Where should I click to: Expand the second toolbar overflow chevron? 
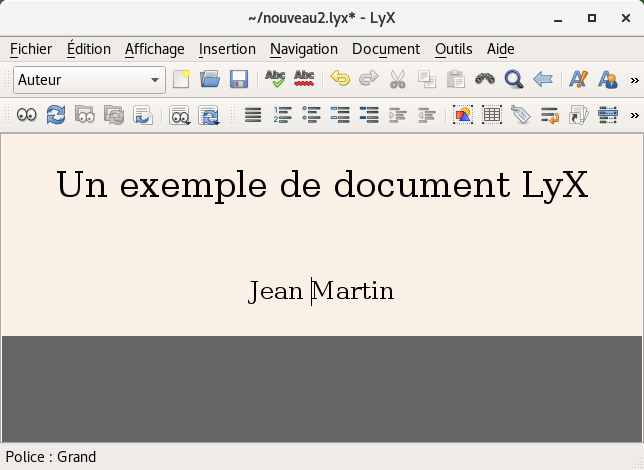coord(635,115)
